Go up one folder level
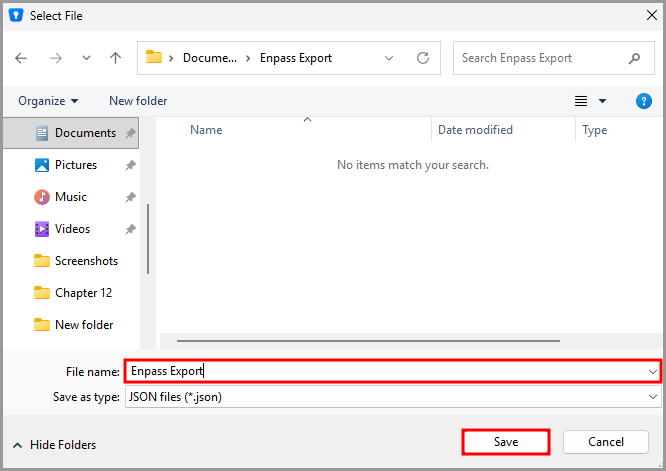This screenshot has height=471, width=666. click(116, 58)
